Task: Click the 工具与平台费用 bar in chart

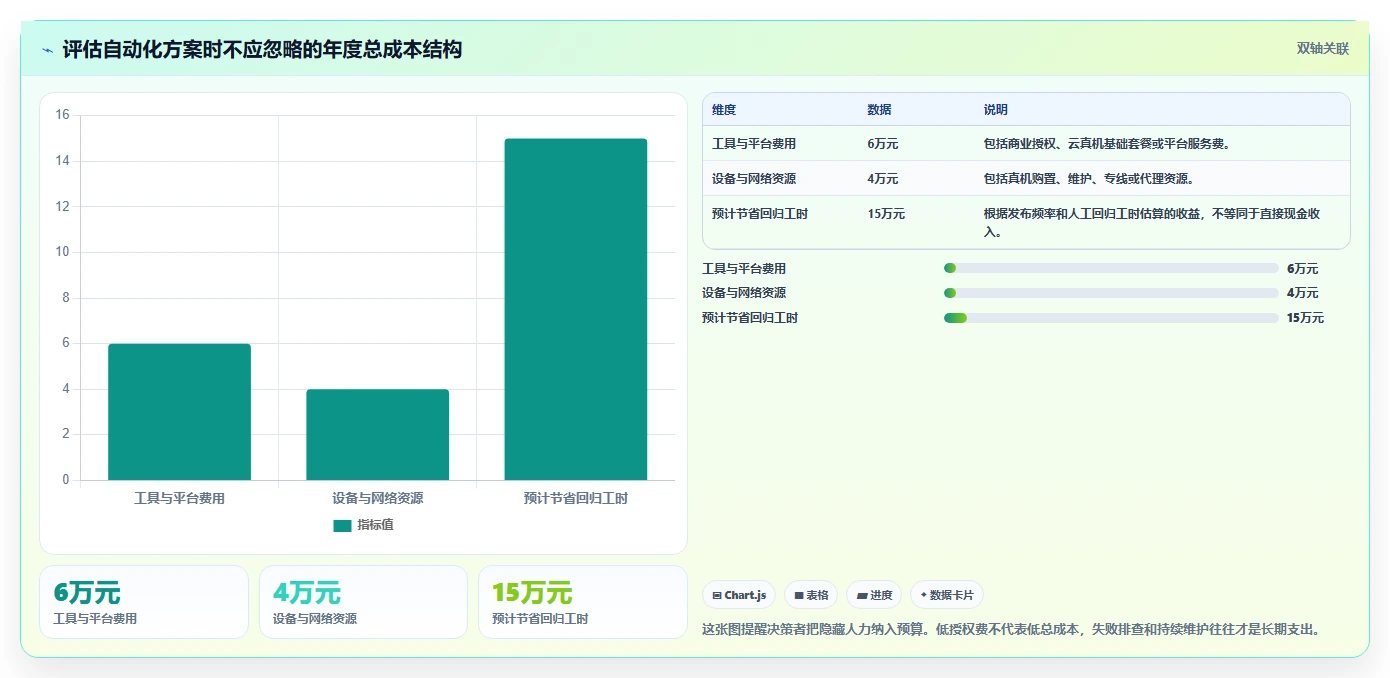Action: pos(179,412)
